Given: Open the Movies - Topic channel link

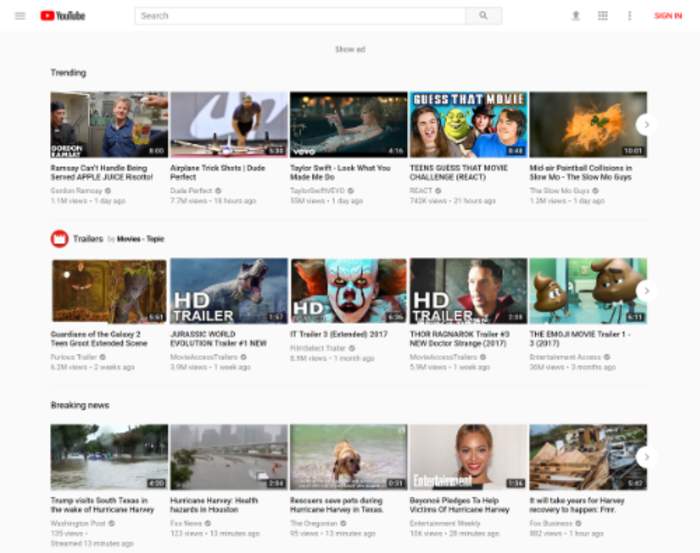Looking at the screenshot, I should click(140, 239).
